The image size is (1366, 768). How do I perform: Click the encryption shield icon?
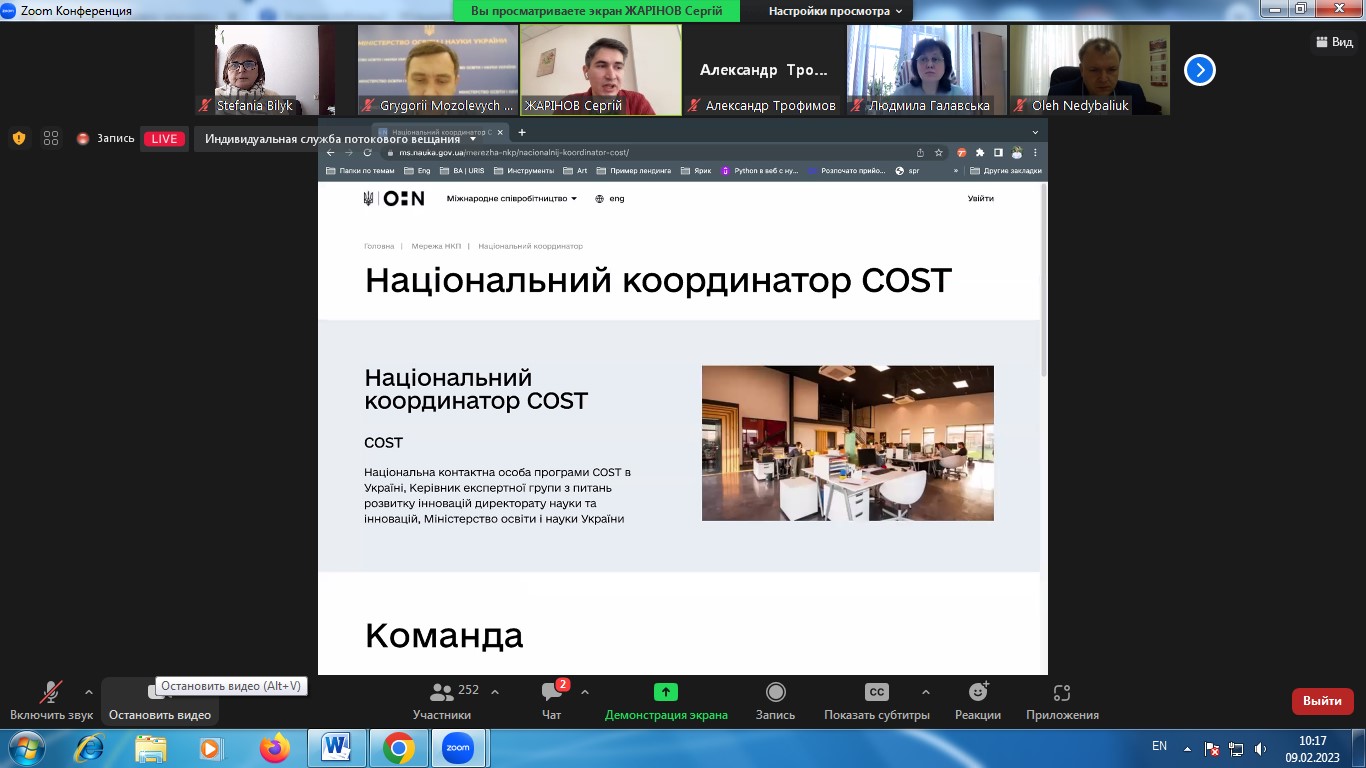pyautogui.click(x=19, y=138)
